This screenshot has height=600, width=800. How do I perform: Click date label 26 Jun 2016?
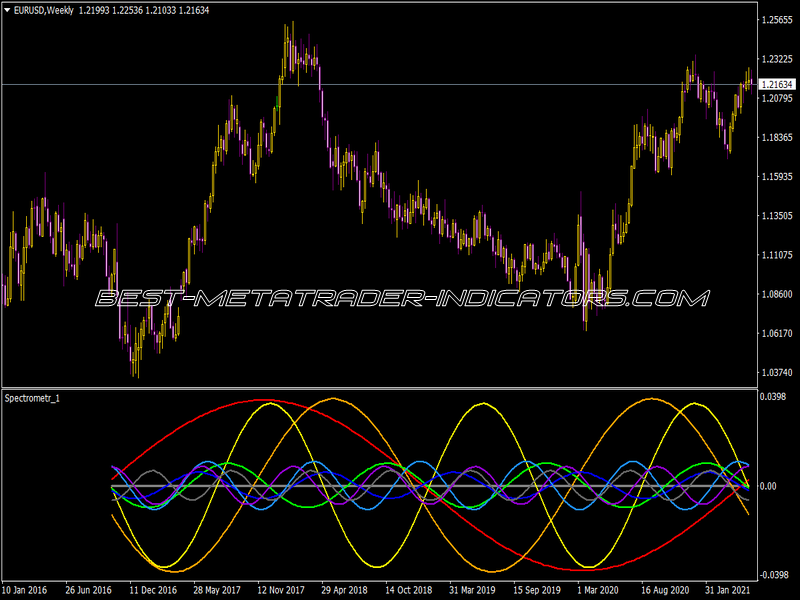(x=88, y=590)
